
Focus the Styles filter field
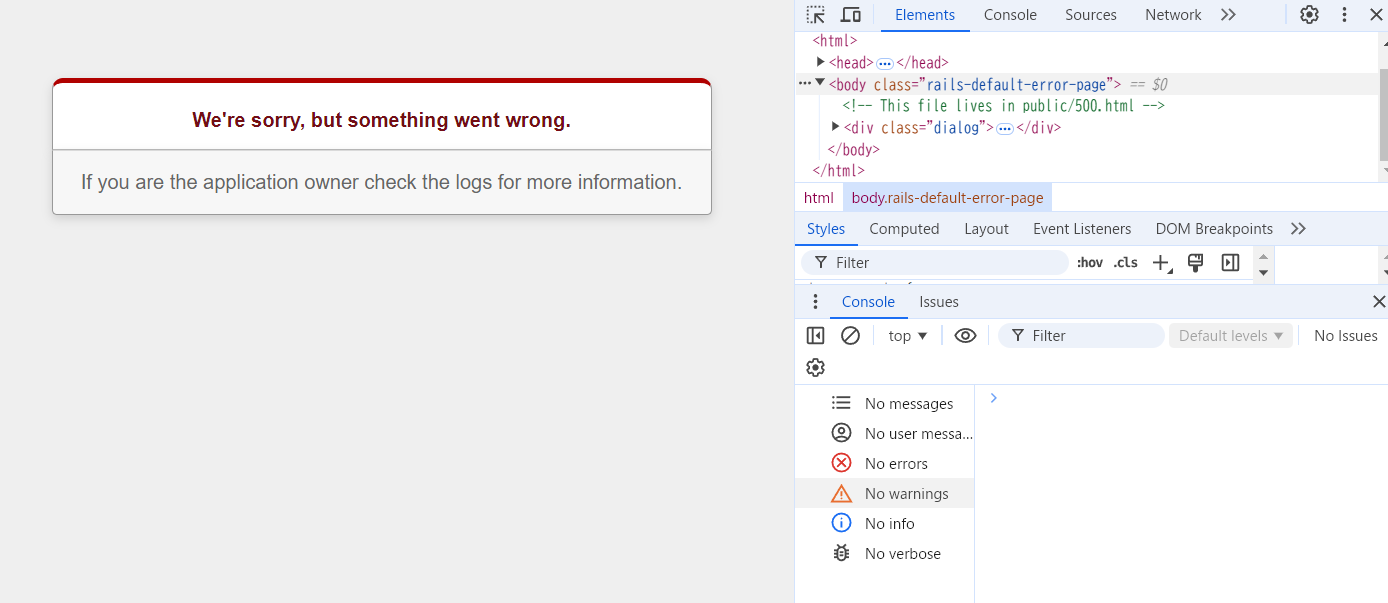coord(935,262)
